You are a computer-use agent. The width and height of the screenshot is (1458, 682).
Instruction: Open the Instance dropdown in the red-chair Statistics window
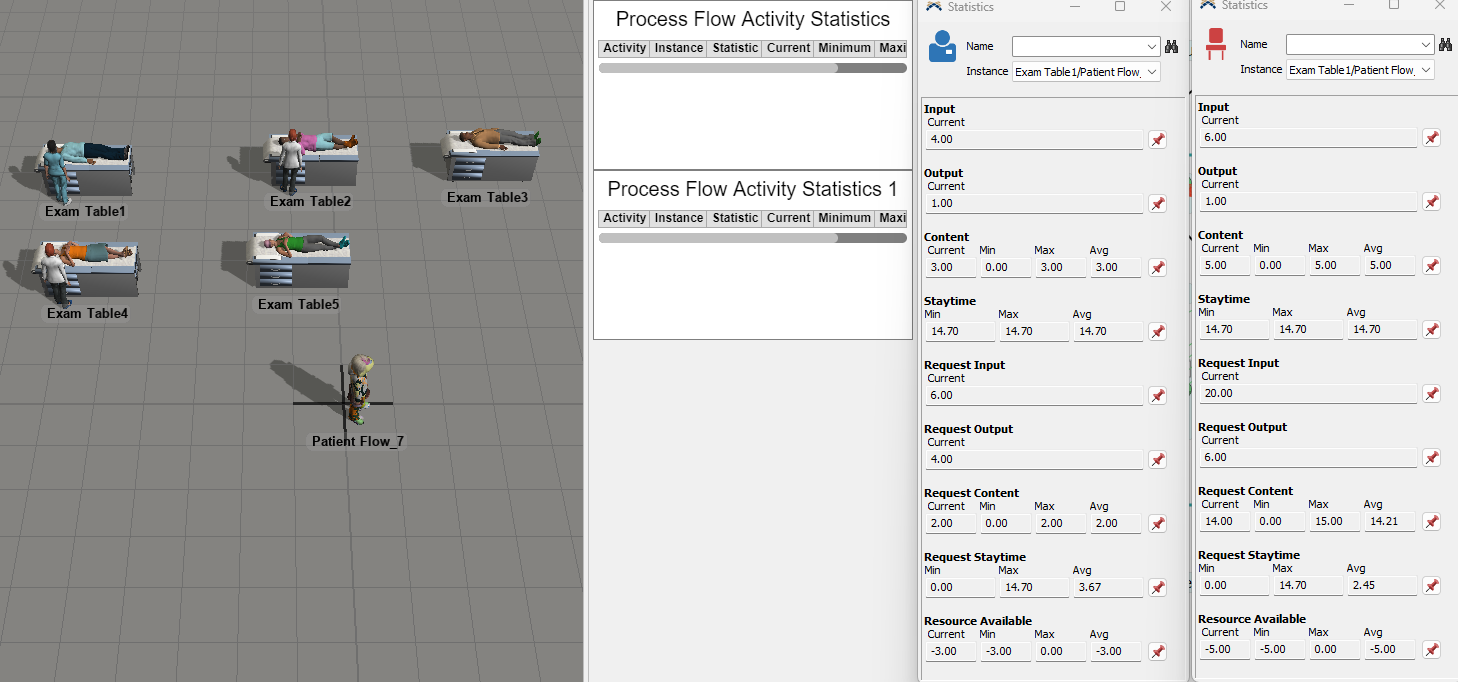pos(1426,70)
